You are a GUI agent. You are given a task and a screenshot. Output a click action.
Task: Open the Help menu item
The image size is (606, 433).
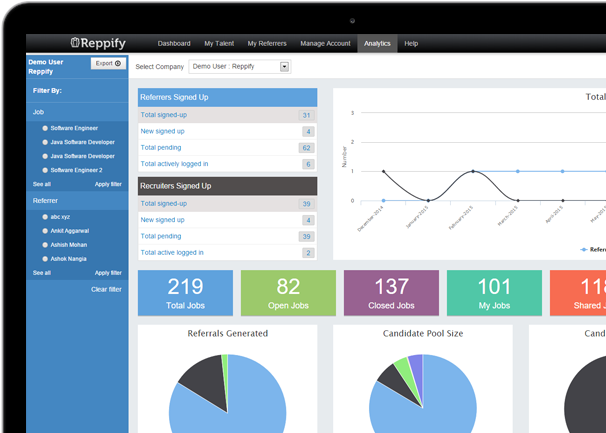pyautogui.click(x=411, y=44)
